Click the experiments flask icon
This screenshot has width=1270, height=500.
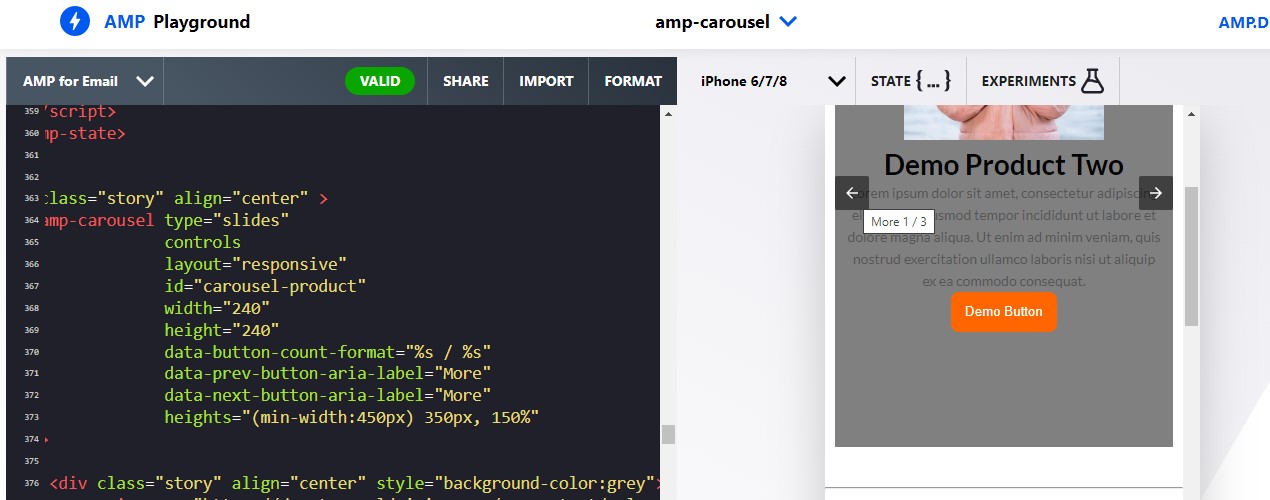point(1092,81)
